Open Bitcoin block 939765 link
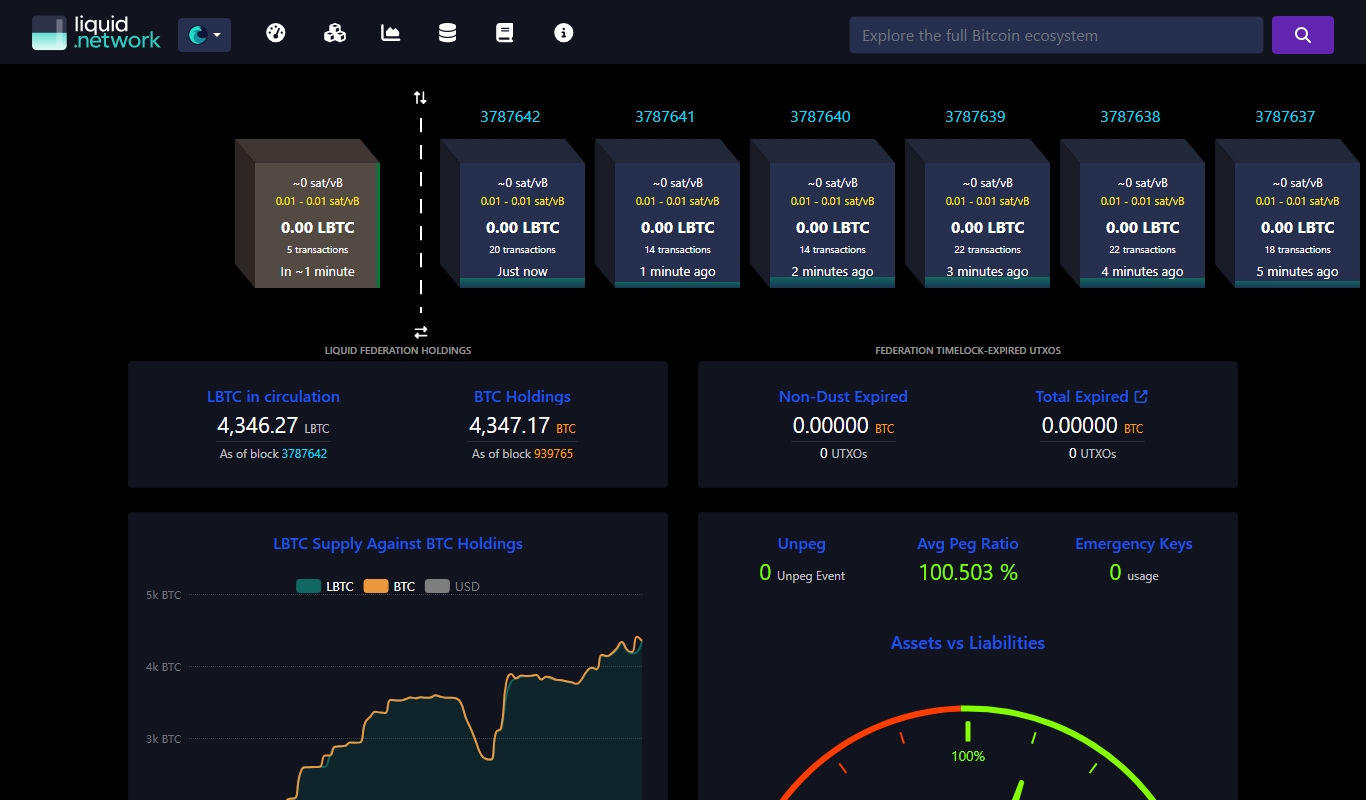 coord(553,454)
